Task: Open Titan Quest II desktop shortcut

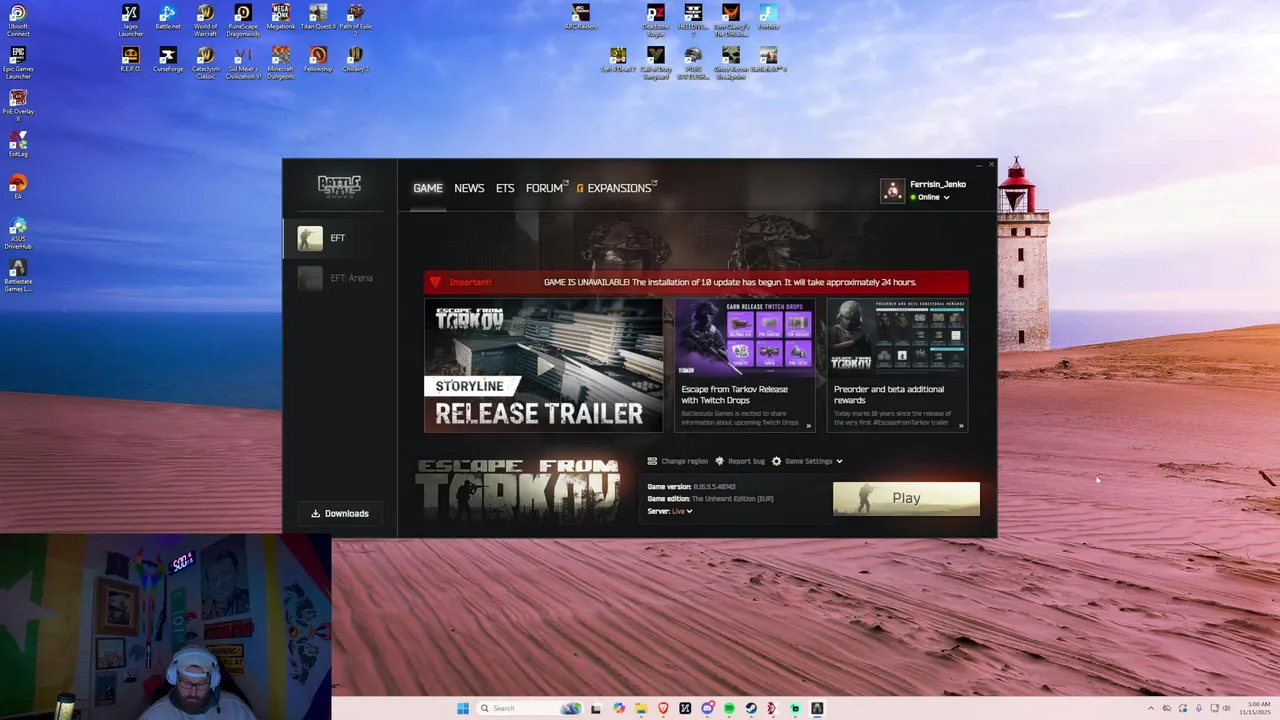Action: point(318,18)
